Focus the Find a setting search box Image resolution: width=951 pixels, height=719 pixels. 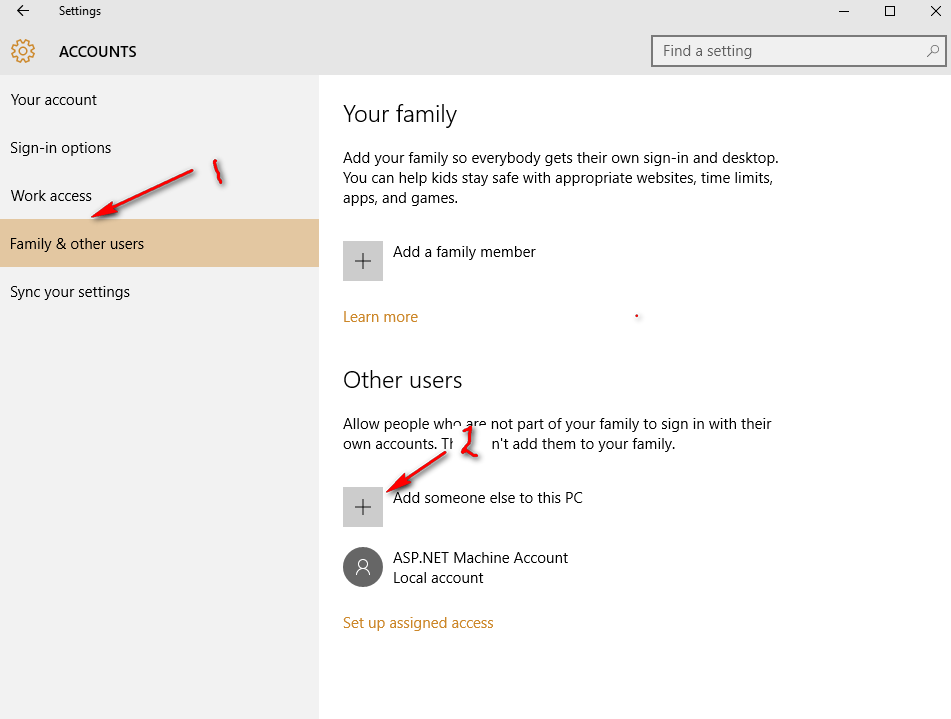point(790,51)
